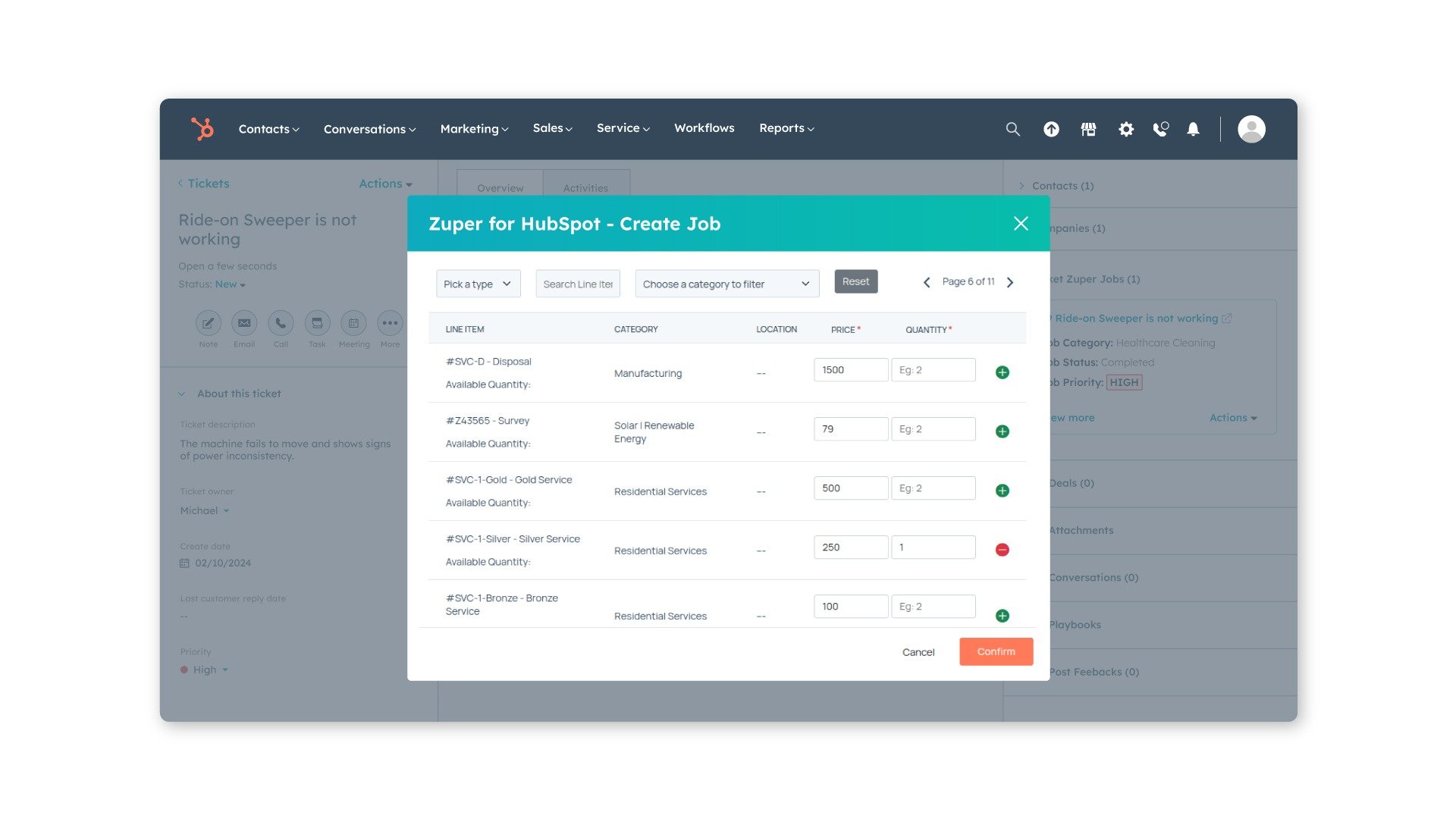Image resolution: width=1456 pixels, height=819 pixels.
Task: Open ticket Actions dropdown in left panel
Action: click(385, 184)
